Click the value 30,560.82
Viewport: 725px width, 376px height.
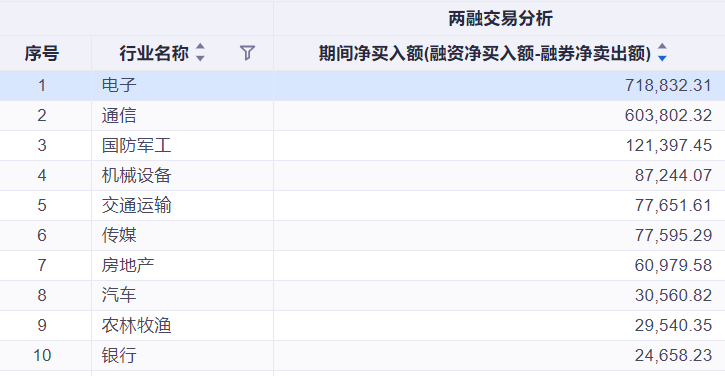pos(673,295)
